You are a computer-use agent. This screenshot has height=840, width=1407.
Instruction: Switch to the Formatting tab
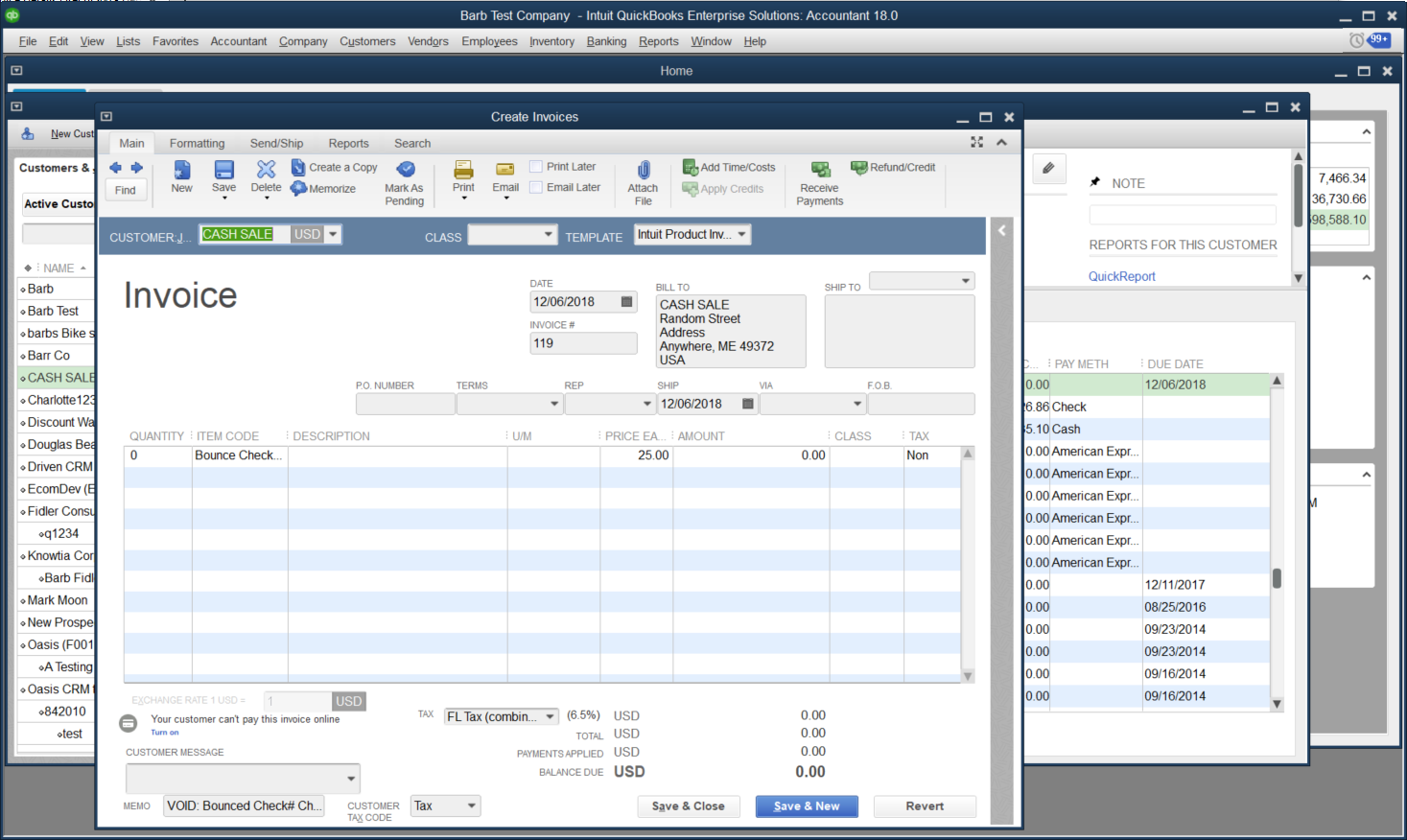click(x=197, y=143)
